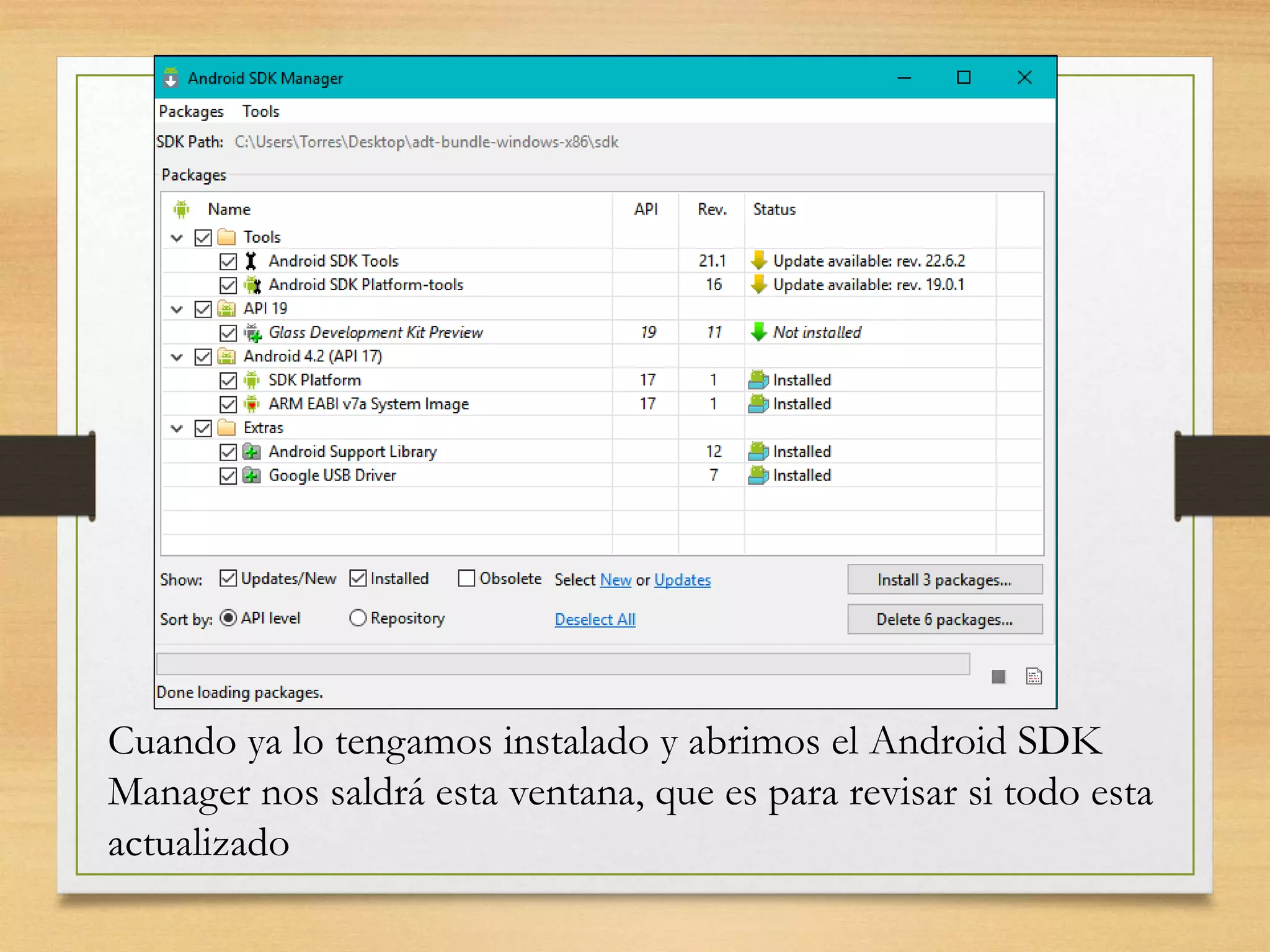Uncheck the Extras group checkbox
This screenshot has width=1270, height=952.
(203, 428)
